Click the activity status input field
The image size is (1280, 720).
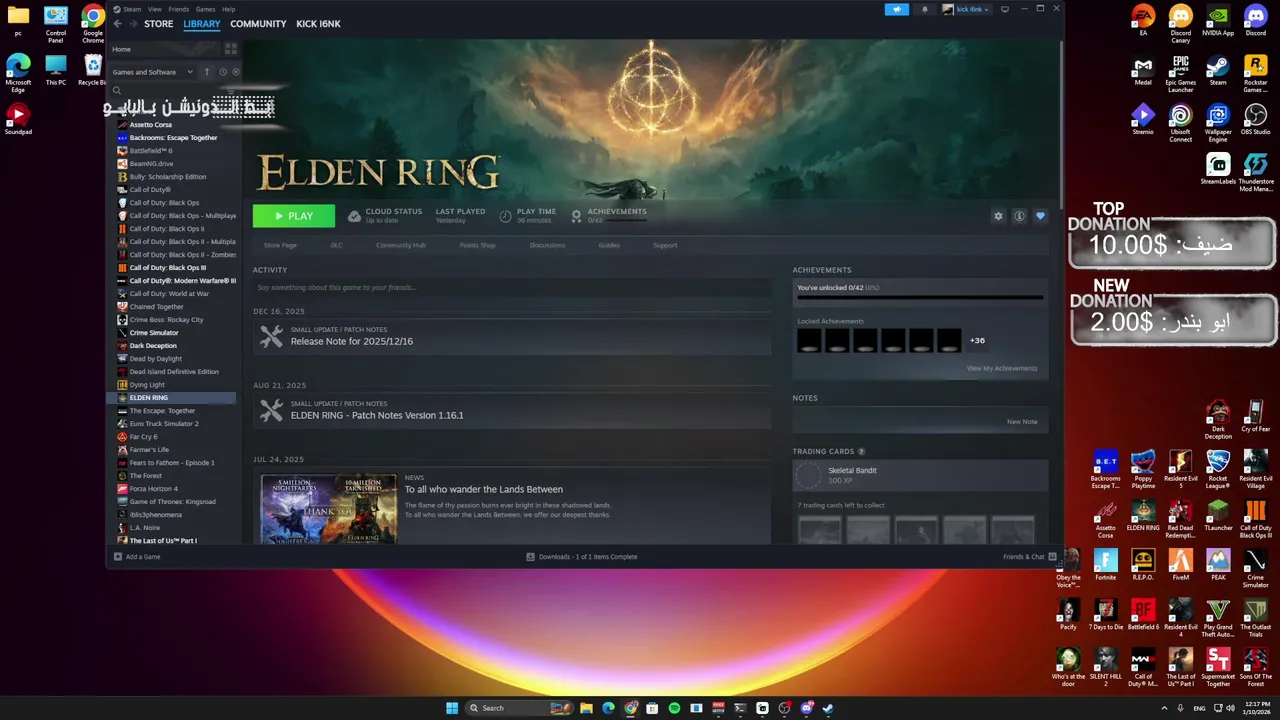pyautogui.click(x=512, y=288)
